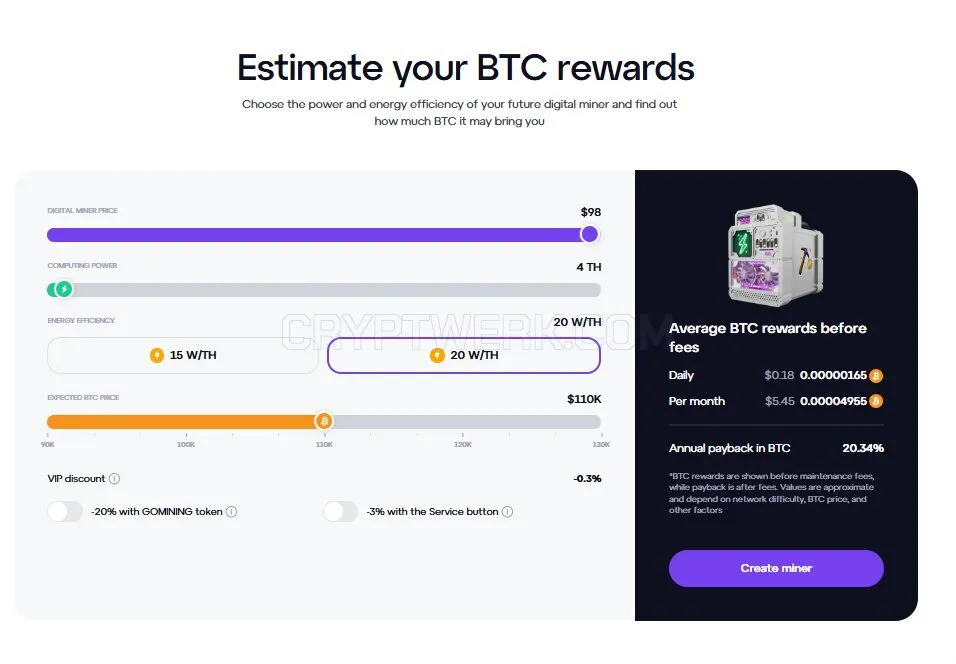Screen dimensions: 956x664
Task: Turn on the -3% Service button toggle
Action: click(x=341, y=512)
